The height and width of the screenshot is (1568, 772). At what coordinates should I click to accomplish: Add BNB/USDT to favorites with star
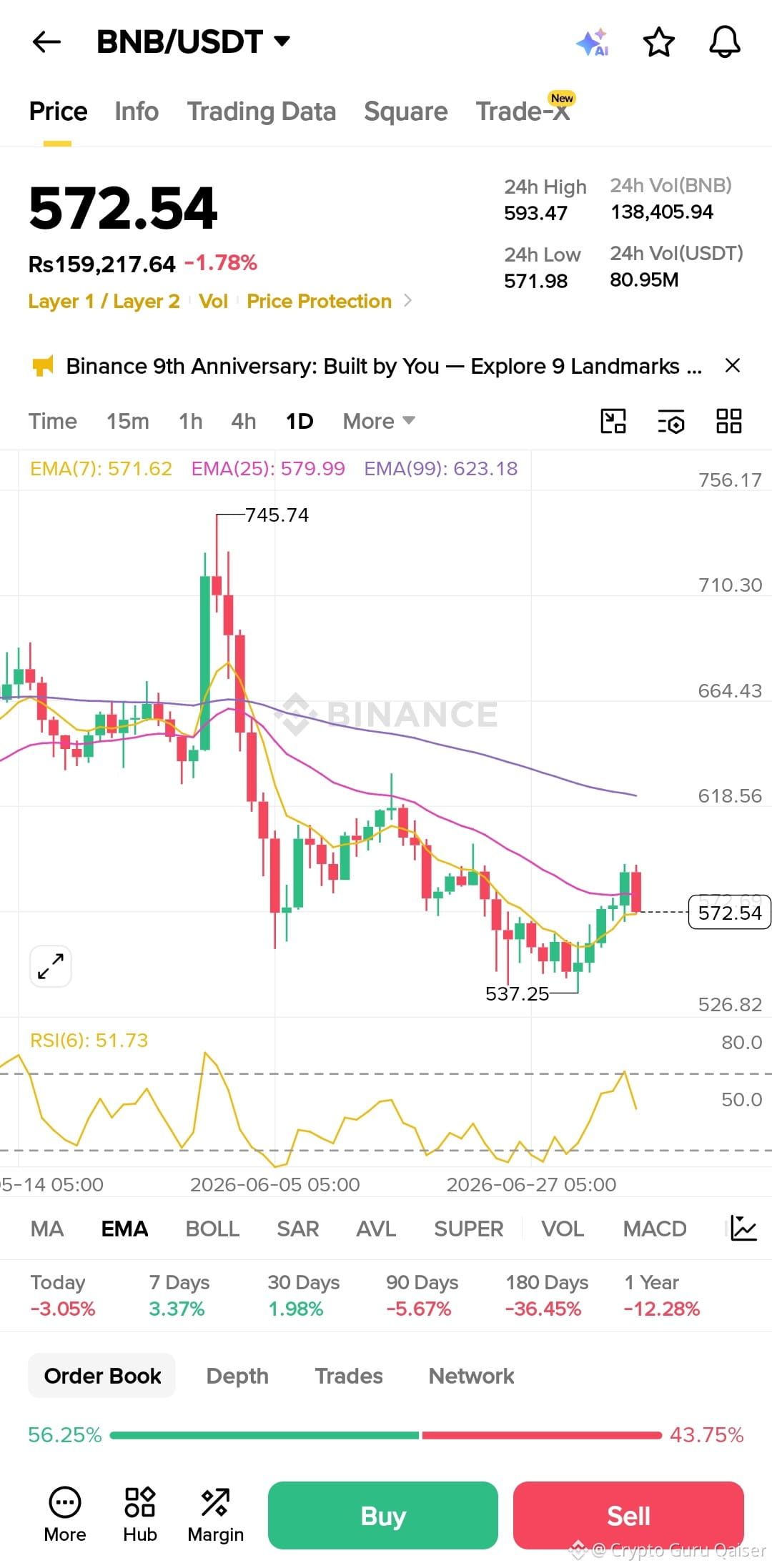658,42
